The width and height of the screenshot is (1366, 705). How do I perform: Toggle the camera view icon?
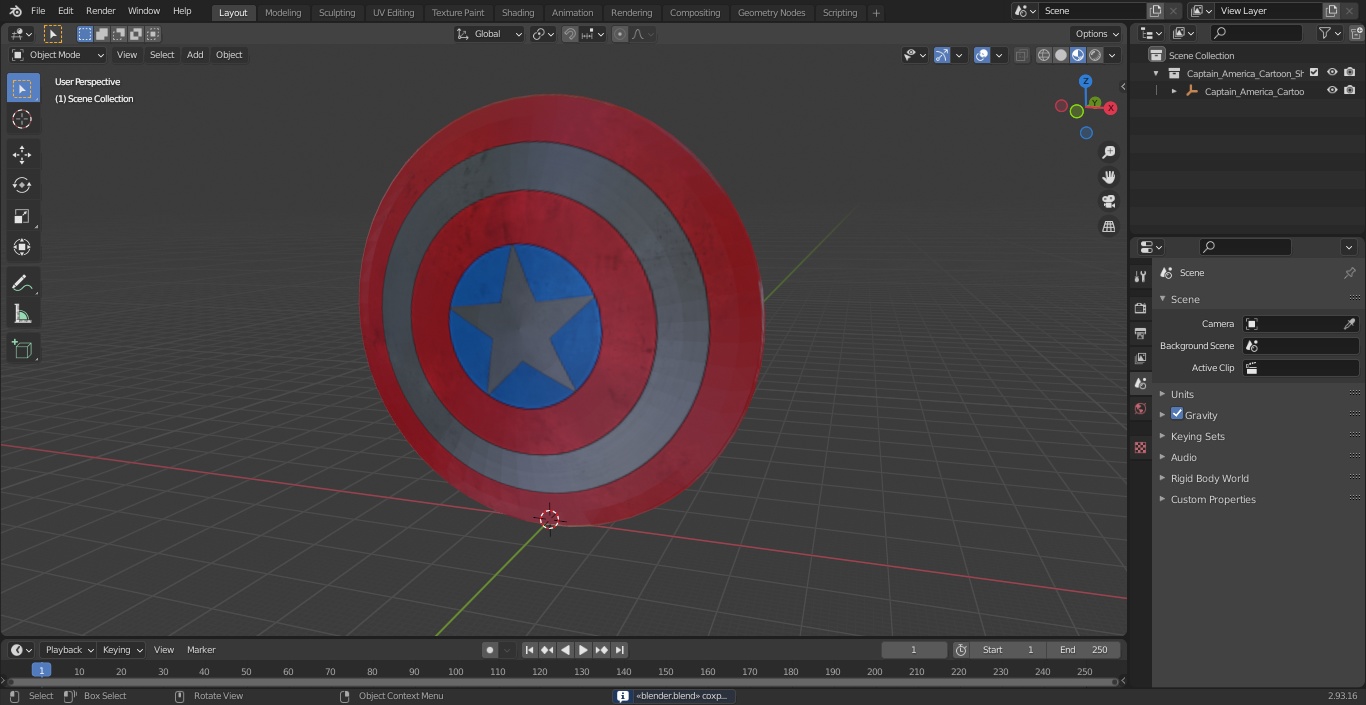(x=1108, y=202)
